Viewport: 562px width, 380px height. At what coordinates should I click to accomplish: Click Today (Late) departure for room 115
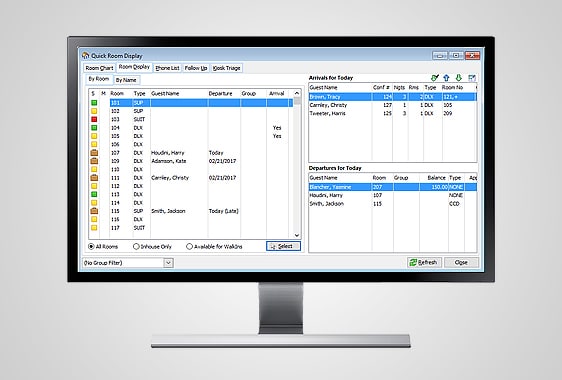(223, 211)
